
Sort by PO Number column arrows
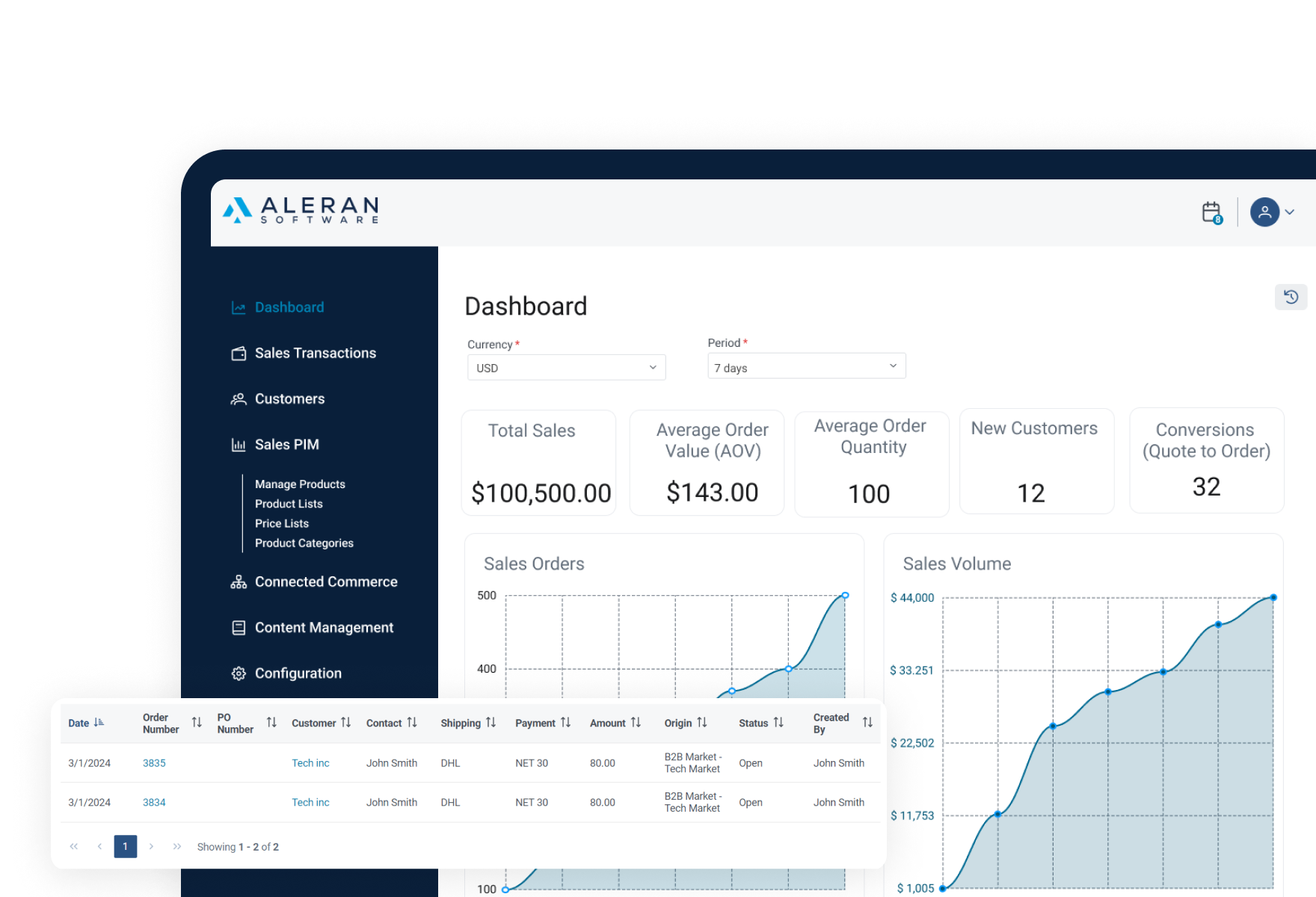(271, 722)
